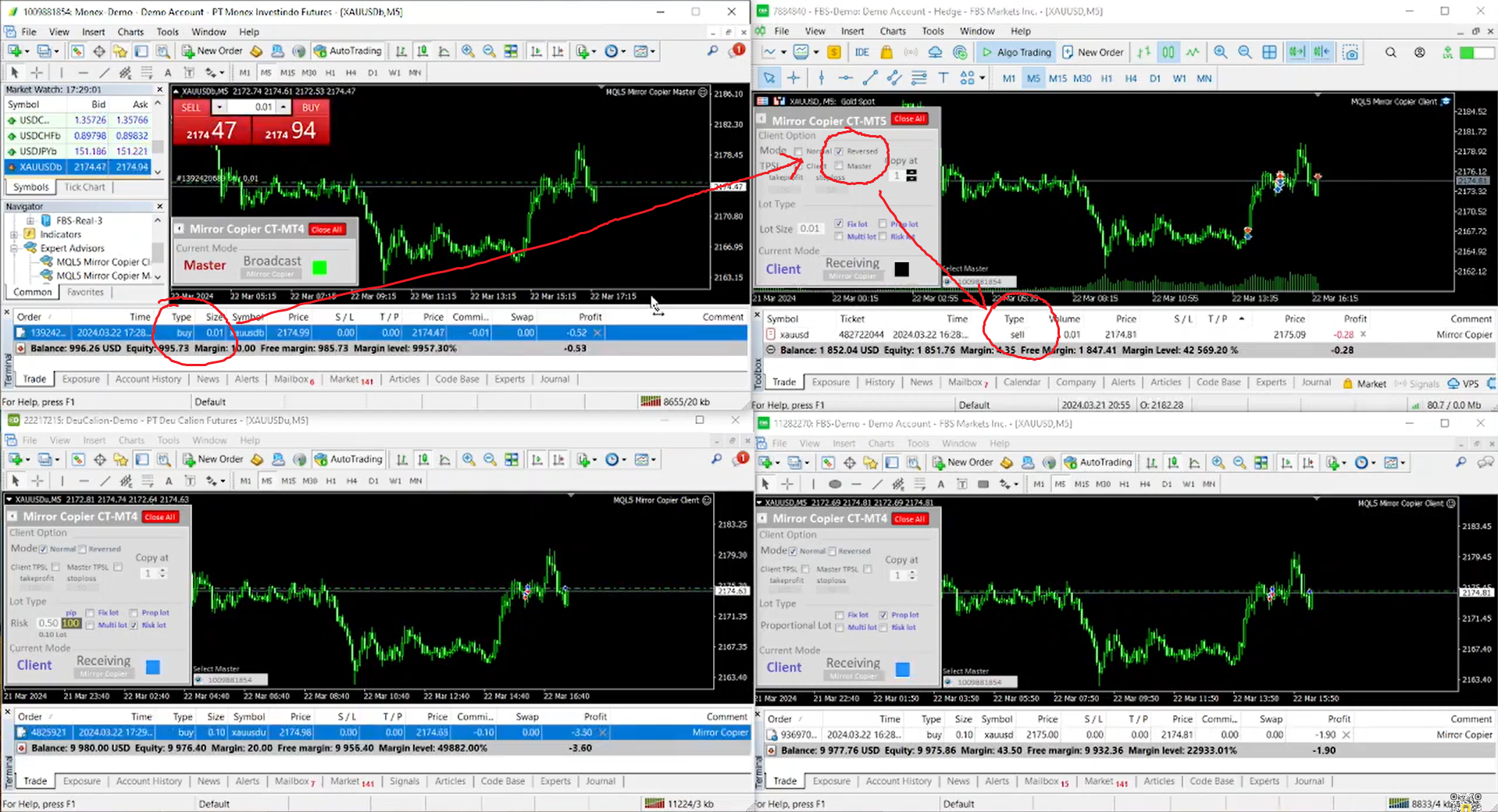Image resolution: width=1498 pixels, height=812 pixels.
Task: Click Close All on Monex Mirror Copier panel
Action: (x=326, y=230)
